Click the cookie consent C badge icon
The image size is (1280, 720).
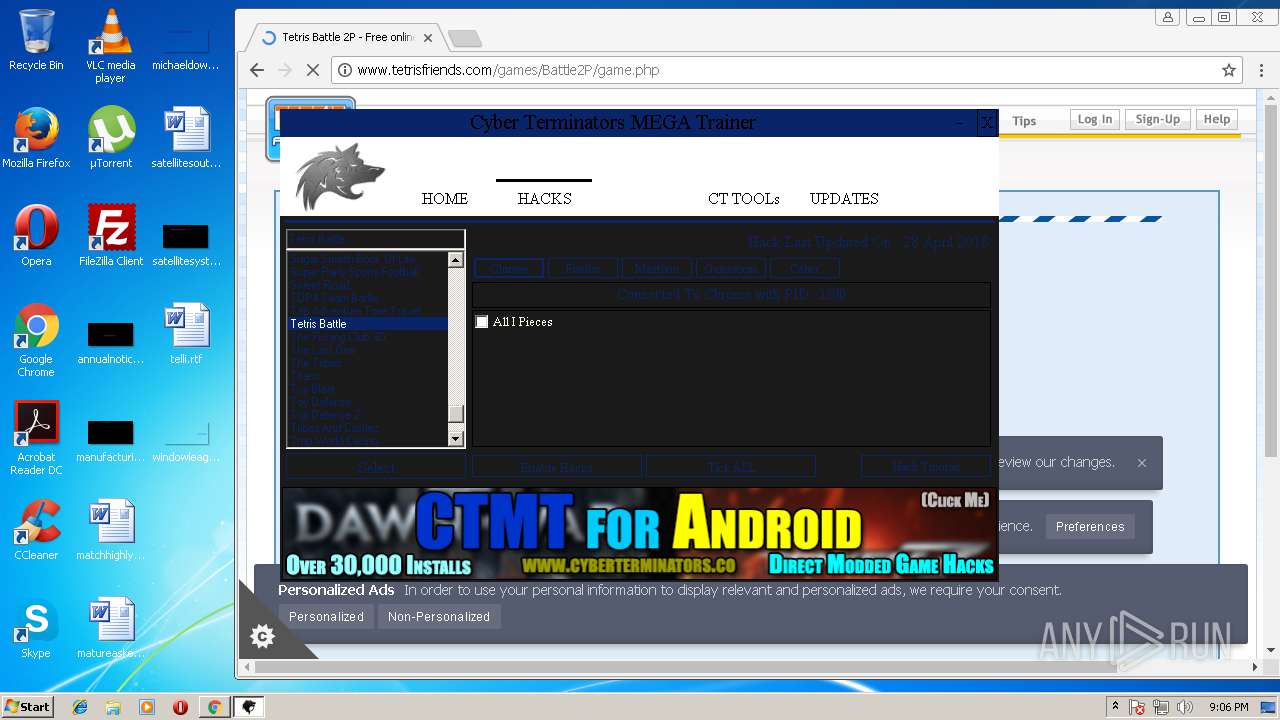click(262, 636)
